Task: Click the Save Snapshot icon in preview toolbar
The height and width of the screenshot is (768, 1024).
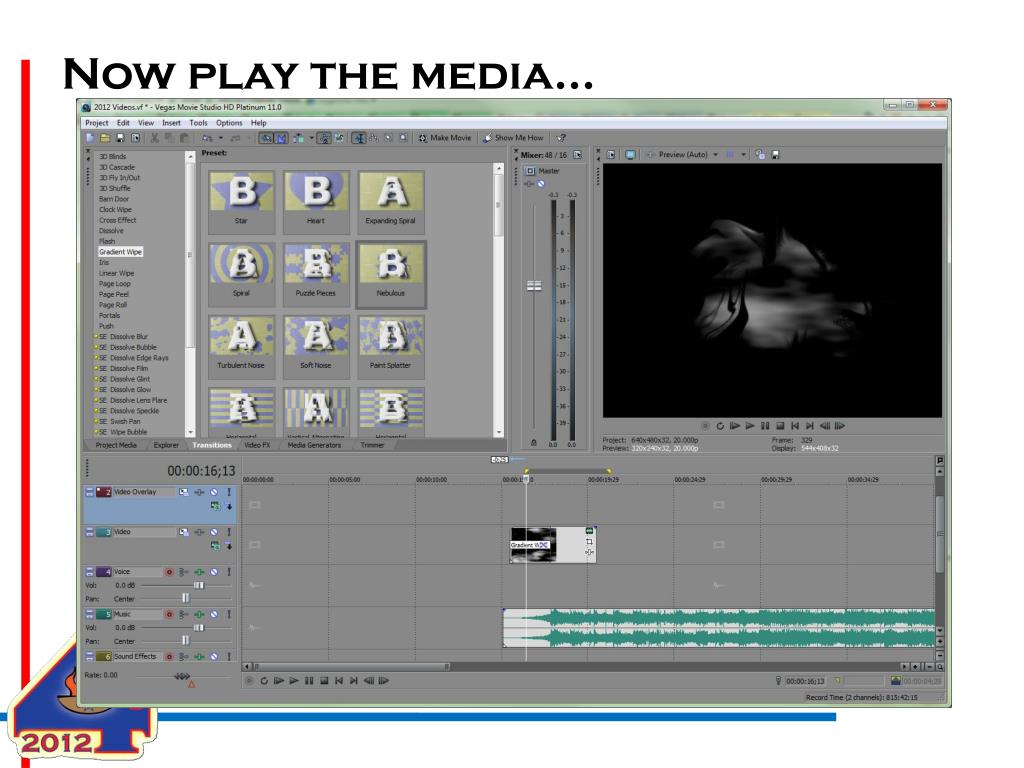Action: pos(776,155)
